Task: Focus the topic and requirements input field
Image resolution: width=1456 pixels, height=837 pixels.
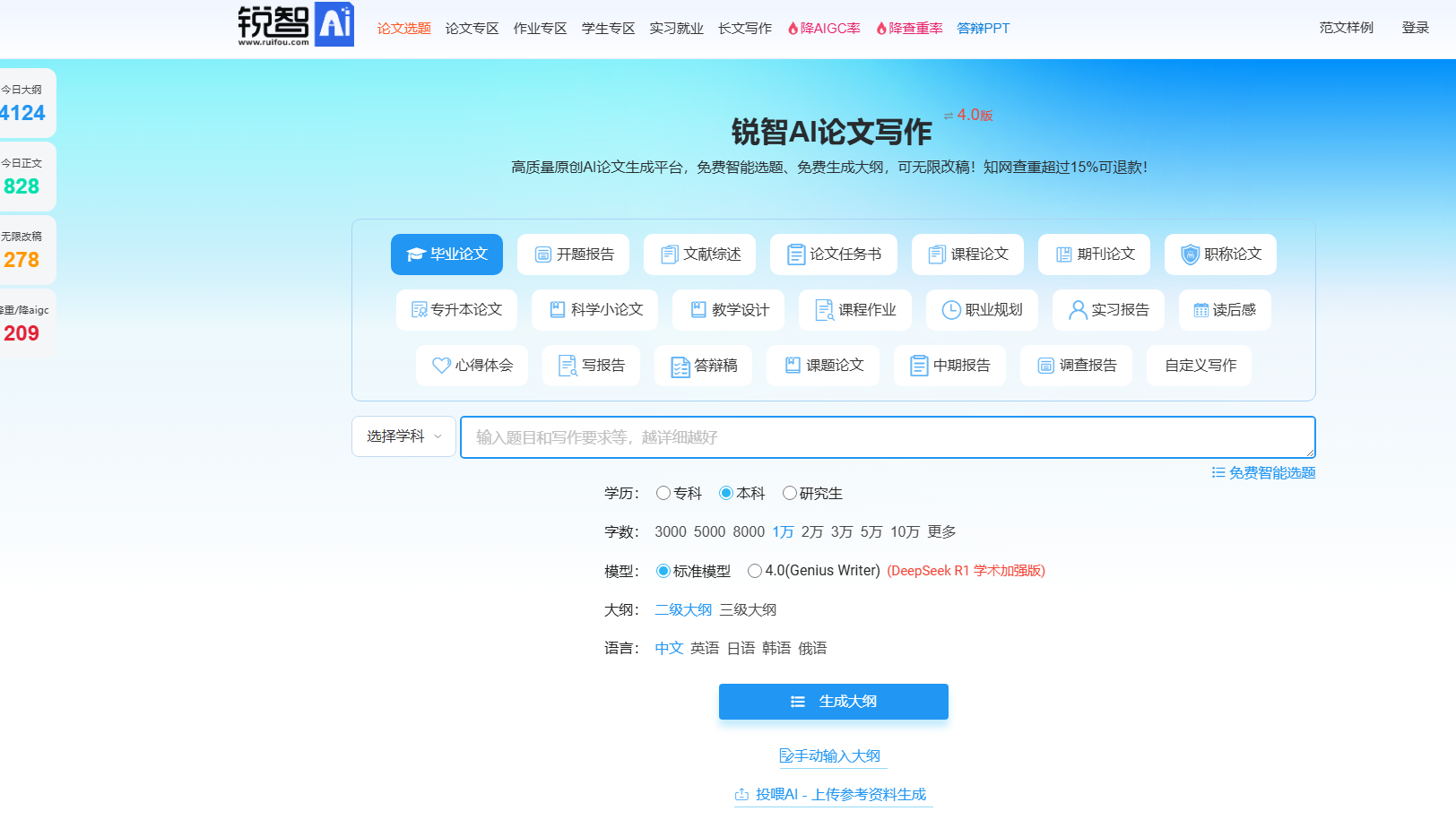Action: click(x=888, y=437)
